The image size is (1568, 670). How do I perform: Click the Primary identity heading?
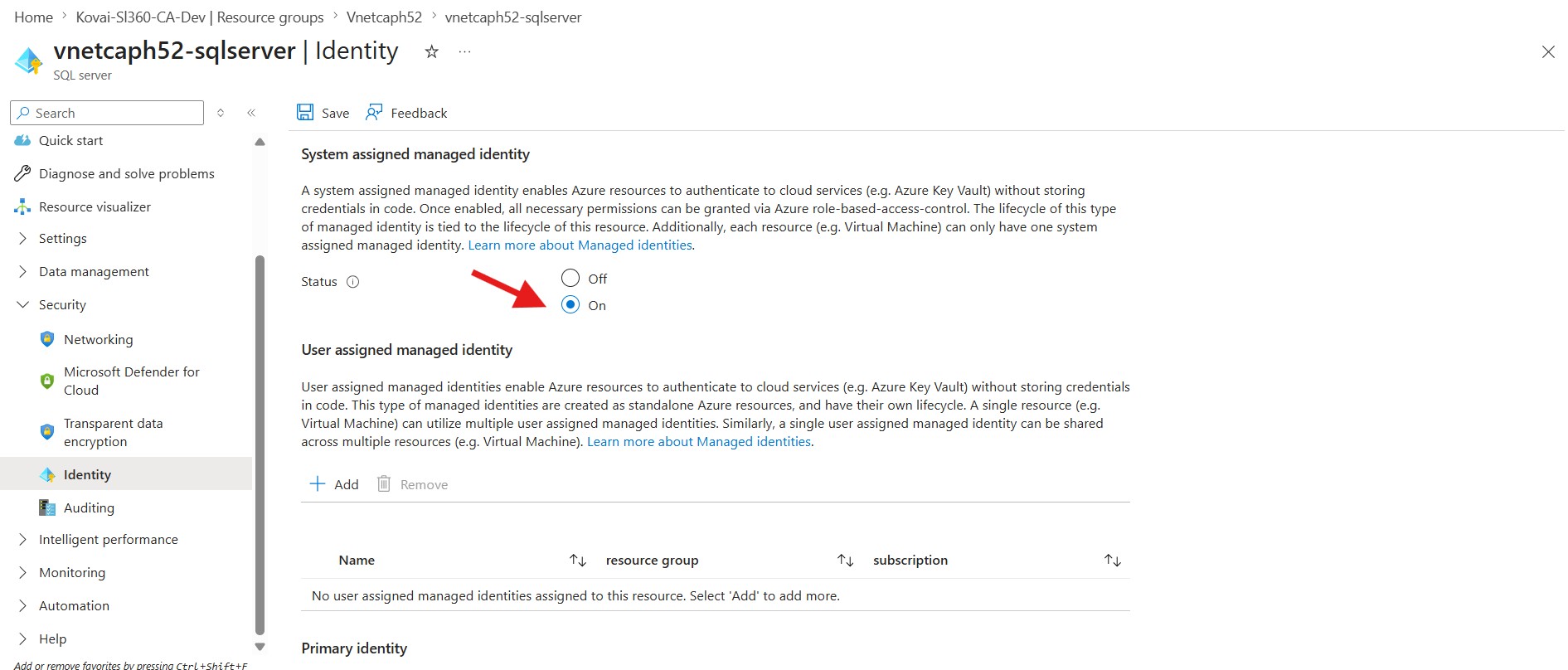coord(354,648)
